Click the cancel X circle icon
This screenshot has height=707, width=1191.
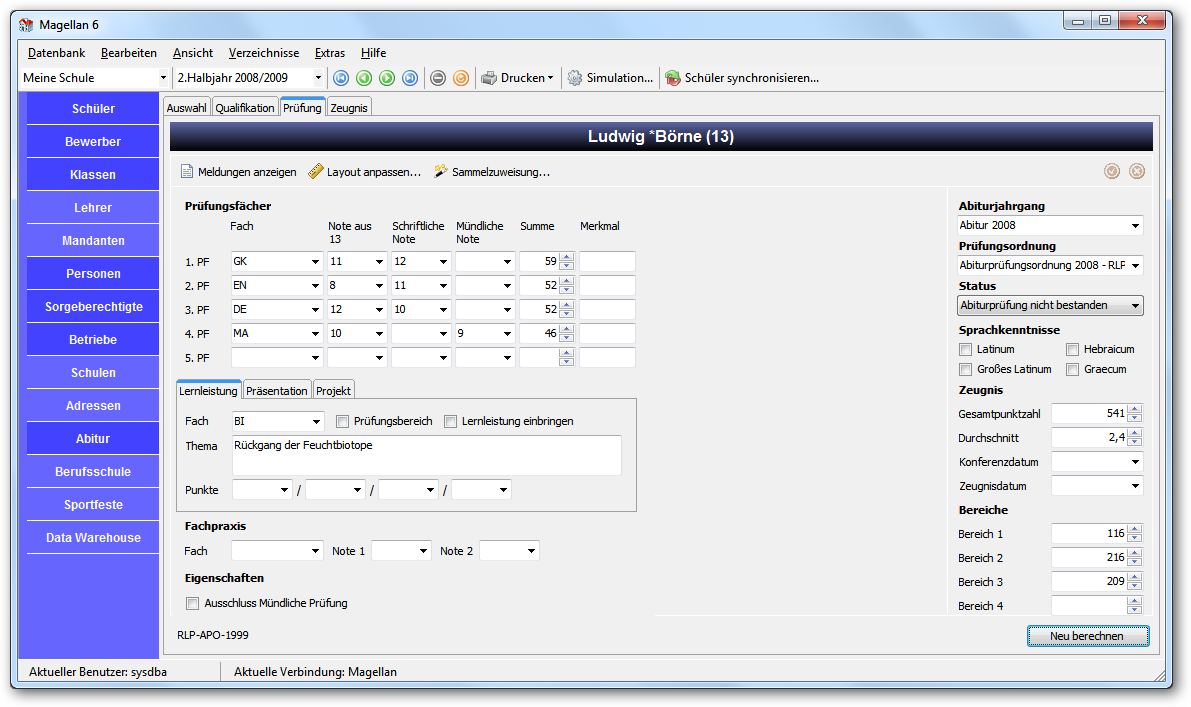pyautogui.click(x=1137, y=171)
